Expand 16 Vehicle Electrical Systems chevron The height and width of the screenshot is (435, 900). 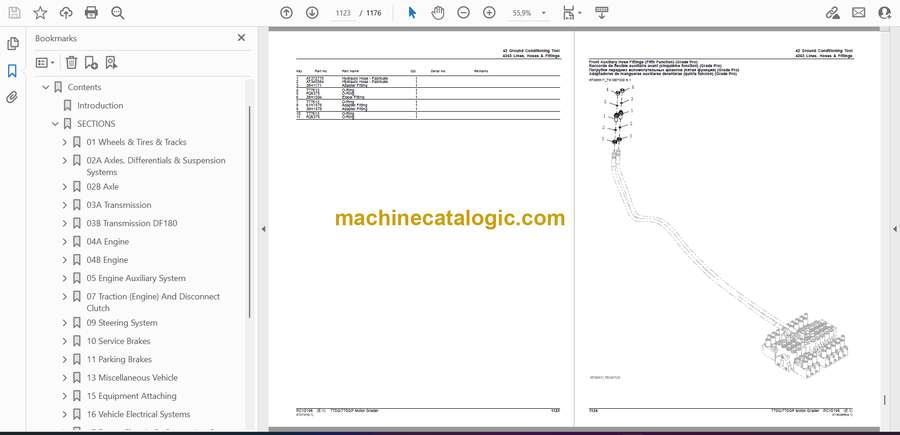[64, 414]
